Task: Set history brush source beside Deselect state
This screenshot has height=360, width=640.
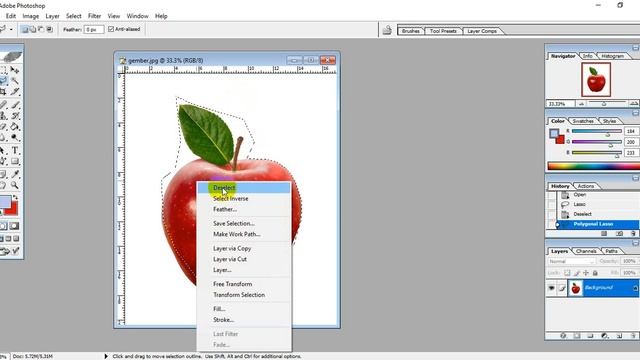Action: (551, 214)
